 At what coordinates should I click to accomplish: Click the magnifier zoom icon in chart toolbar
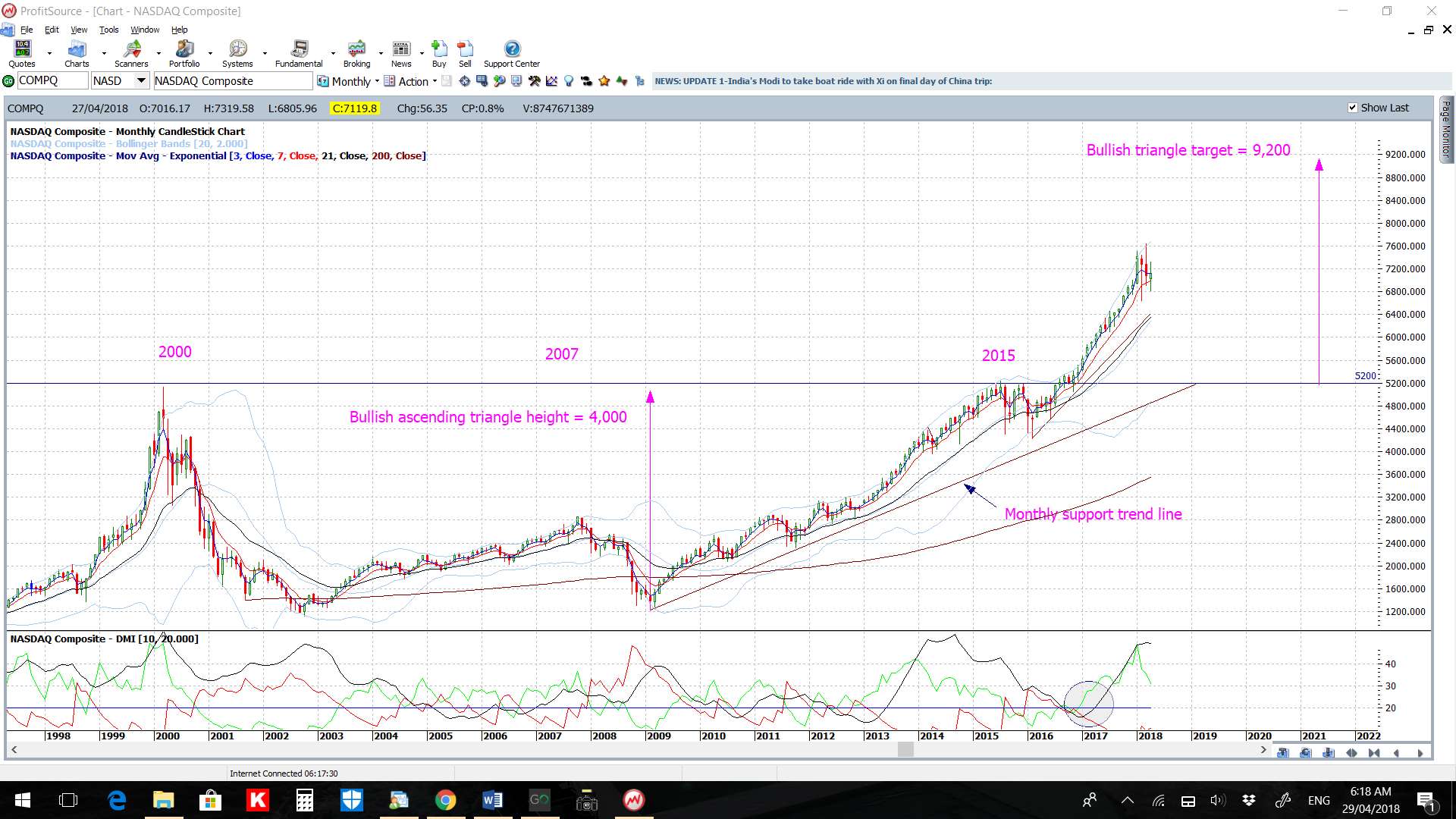tap(499, 81)
